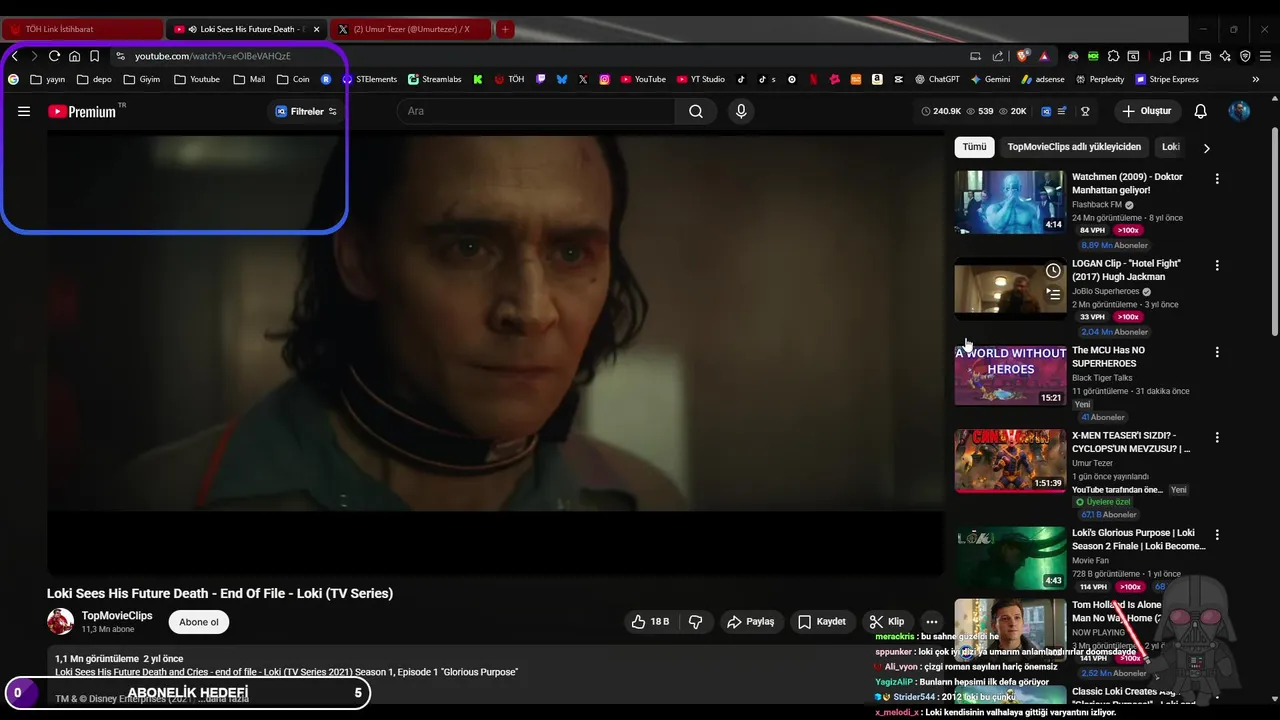The width and height of the screenshot is (1280, 720).
Task: Open the Watchmen Doktor Manhattan thumbnail
Action: pyautogui.click(x=1010, y=202)
